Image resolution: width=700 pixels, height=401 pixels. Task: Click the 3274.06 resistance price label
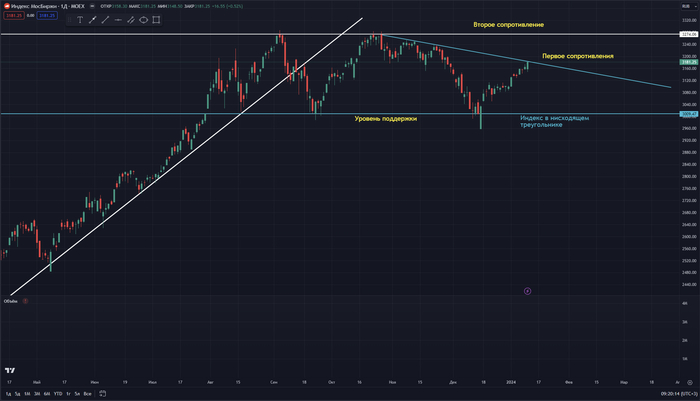click(688, 34)
